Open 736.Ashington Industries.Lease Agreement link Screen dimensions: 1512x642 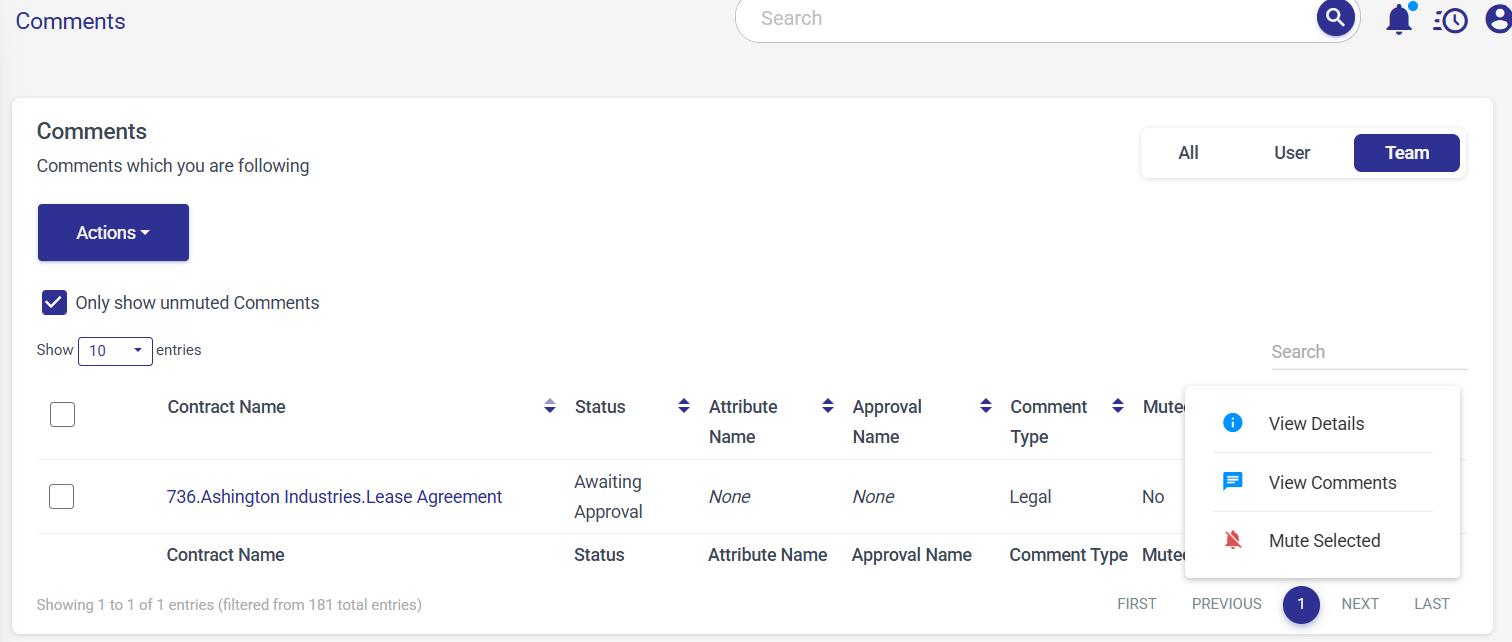(334, 497)
